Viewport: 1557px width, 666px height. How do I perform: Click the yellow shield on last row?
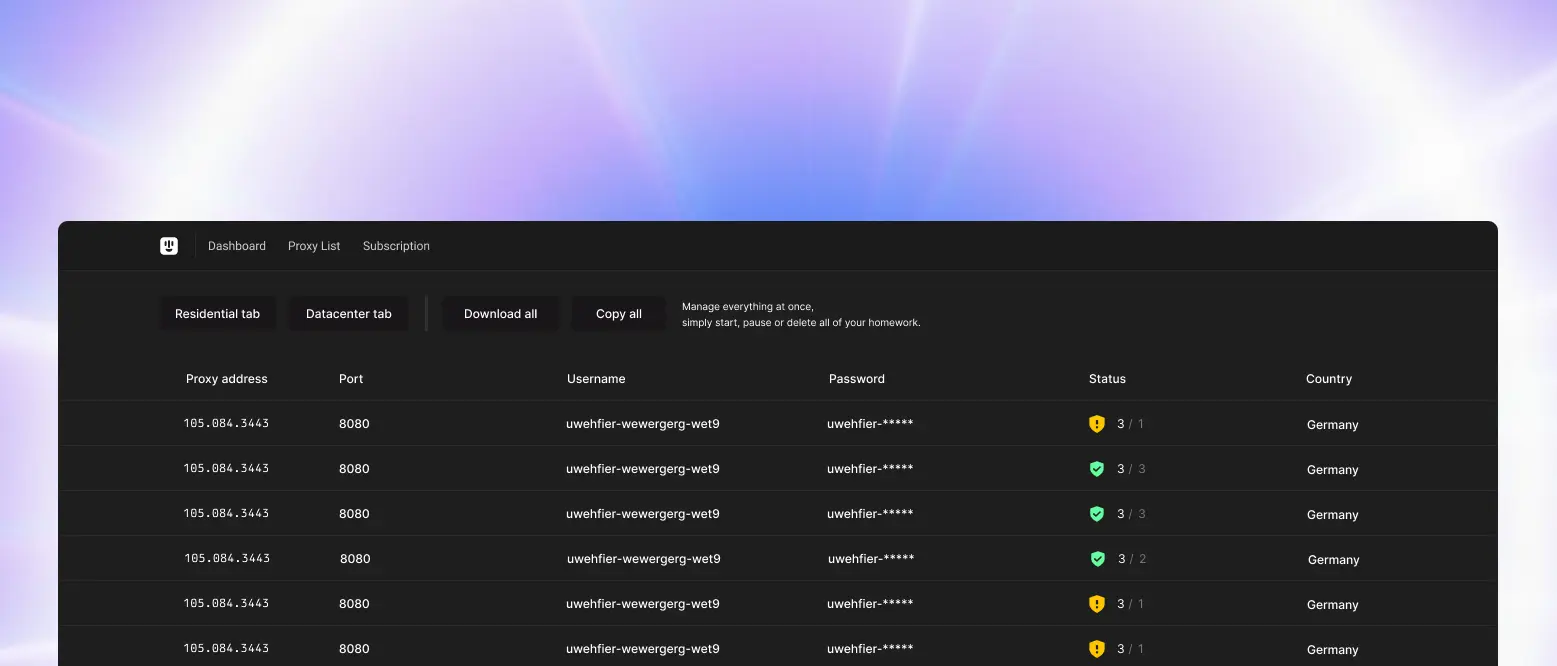pyautogui.click(x=1096, y=648)
